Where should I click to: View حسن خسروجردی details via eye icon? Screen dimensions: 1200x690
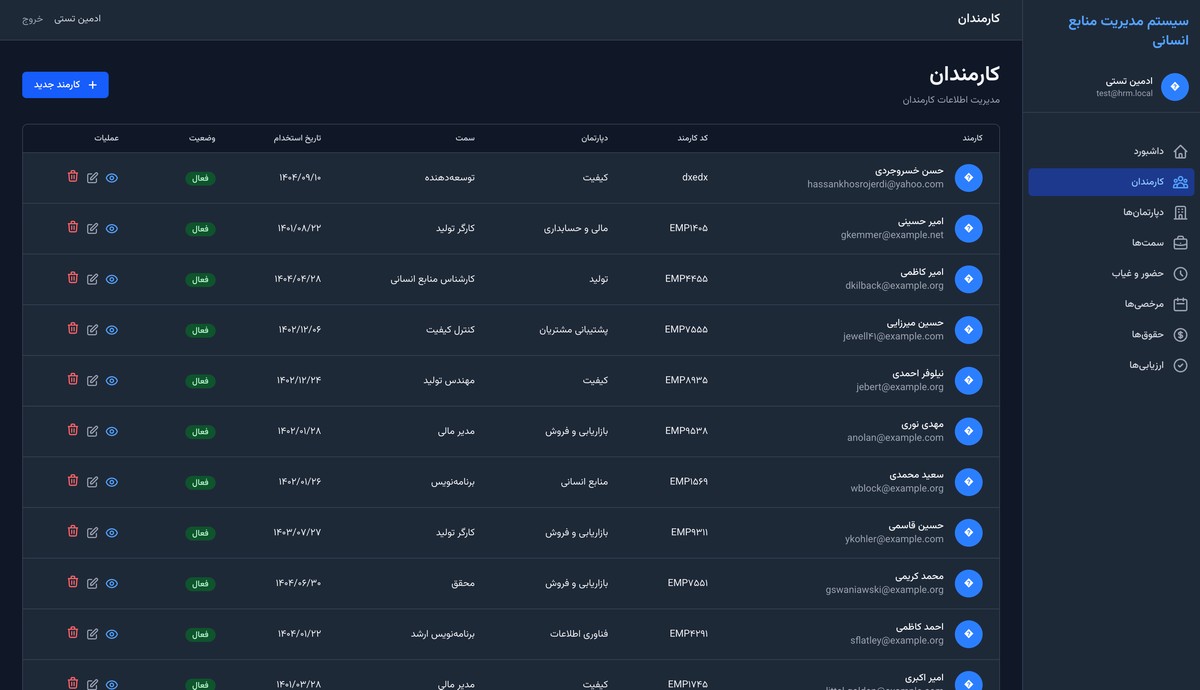(x=112, y=178)
